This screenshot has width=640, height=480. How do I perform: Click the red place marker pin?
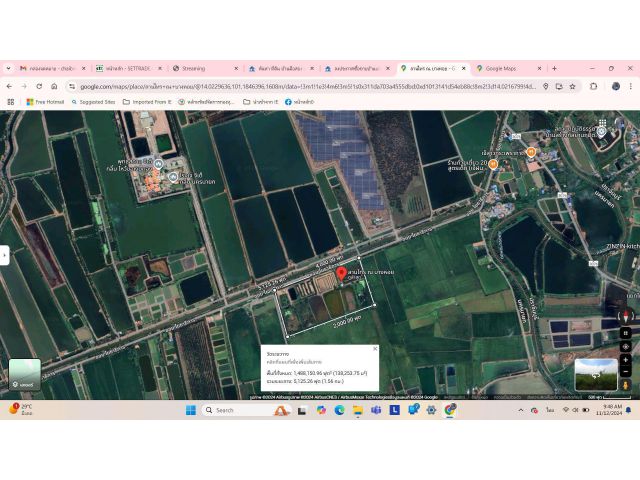tap(341, 273)
